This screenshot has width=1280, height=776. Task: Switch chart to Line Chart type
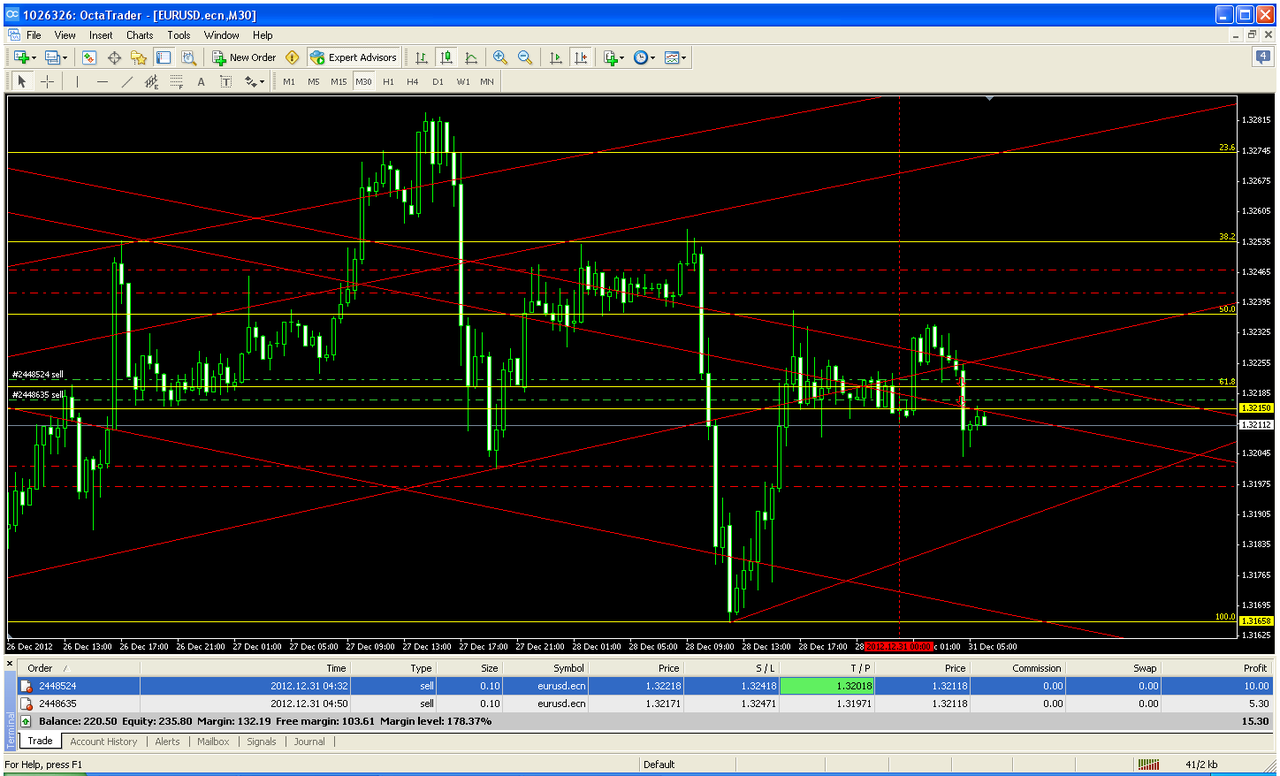click(471, 57)
